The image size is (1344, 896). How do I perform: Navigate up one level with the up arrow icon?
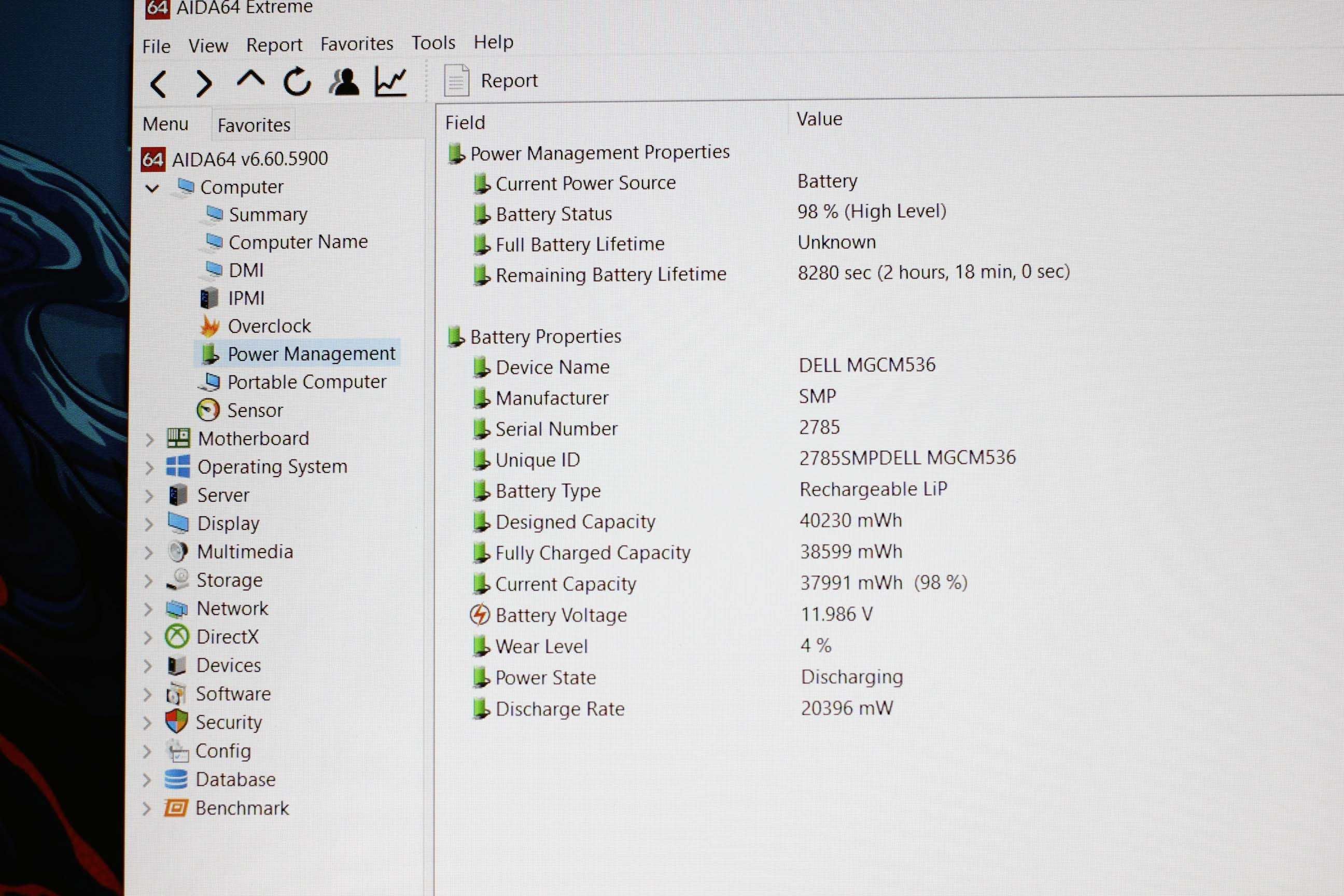(x=250, y=79)
